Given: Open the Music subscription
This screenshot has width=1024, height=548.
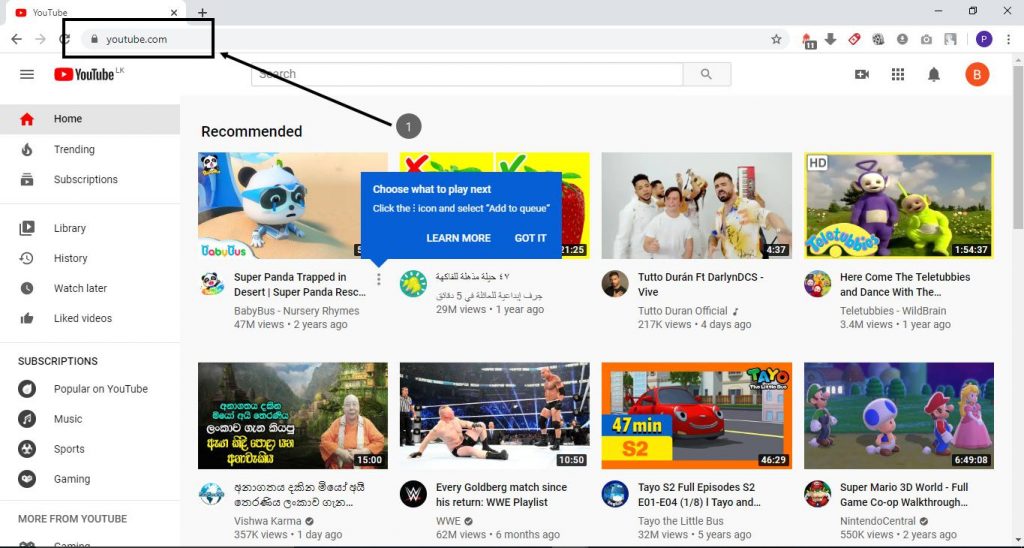Looking at the screenshot, I should [x=89, y=419].
